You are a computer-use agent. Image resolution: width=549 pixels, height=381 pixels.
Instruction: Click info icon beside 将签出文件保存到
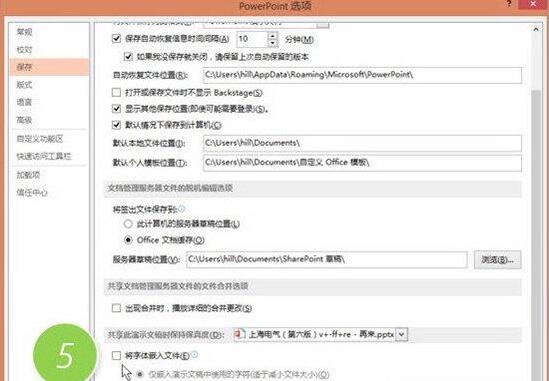181,209
